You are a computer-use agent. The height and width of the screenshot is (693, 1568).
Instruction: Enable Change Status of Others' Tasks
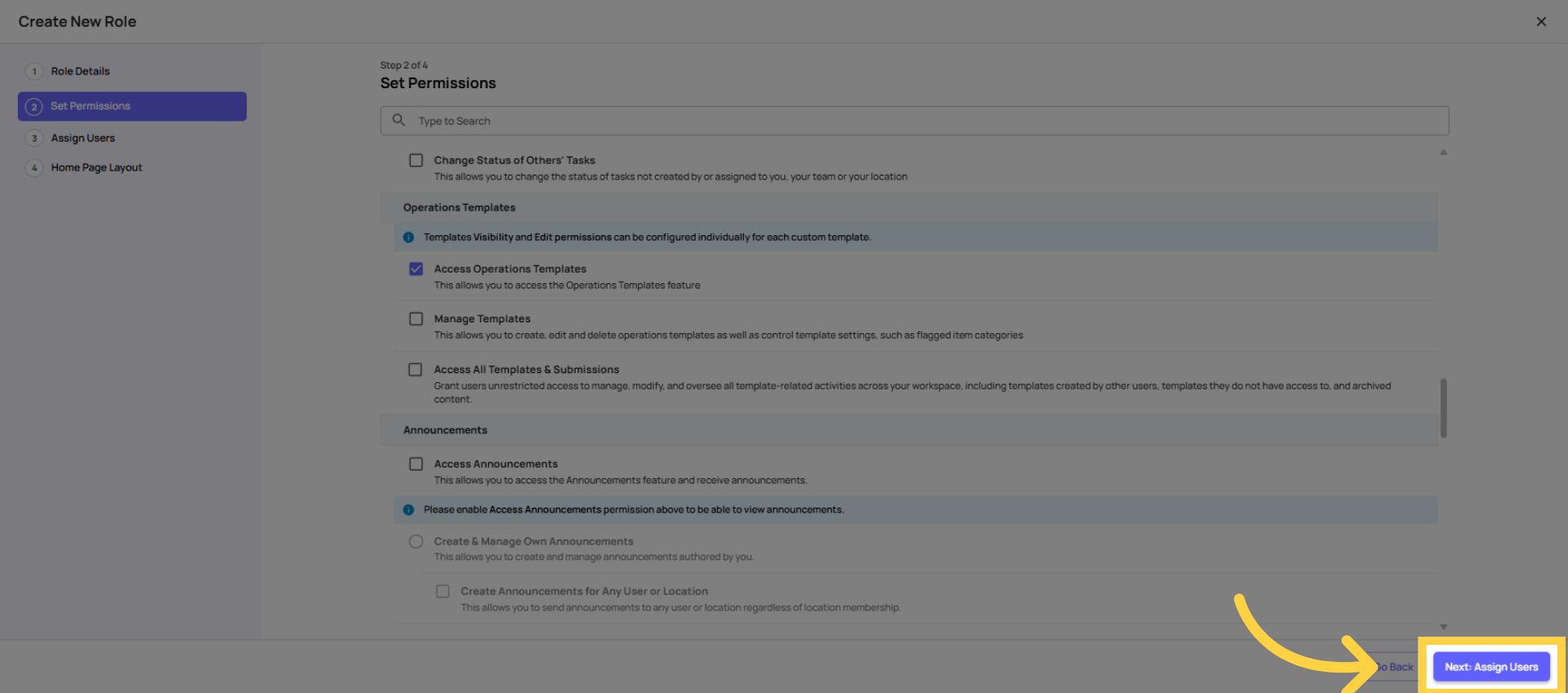[416, 161]
